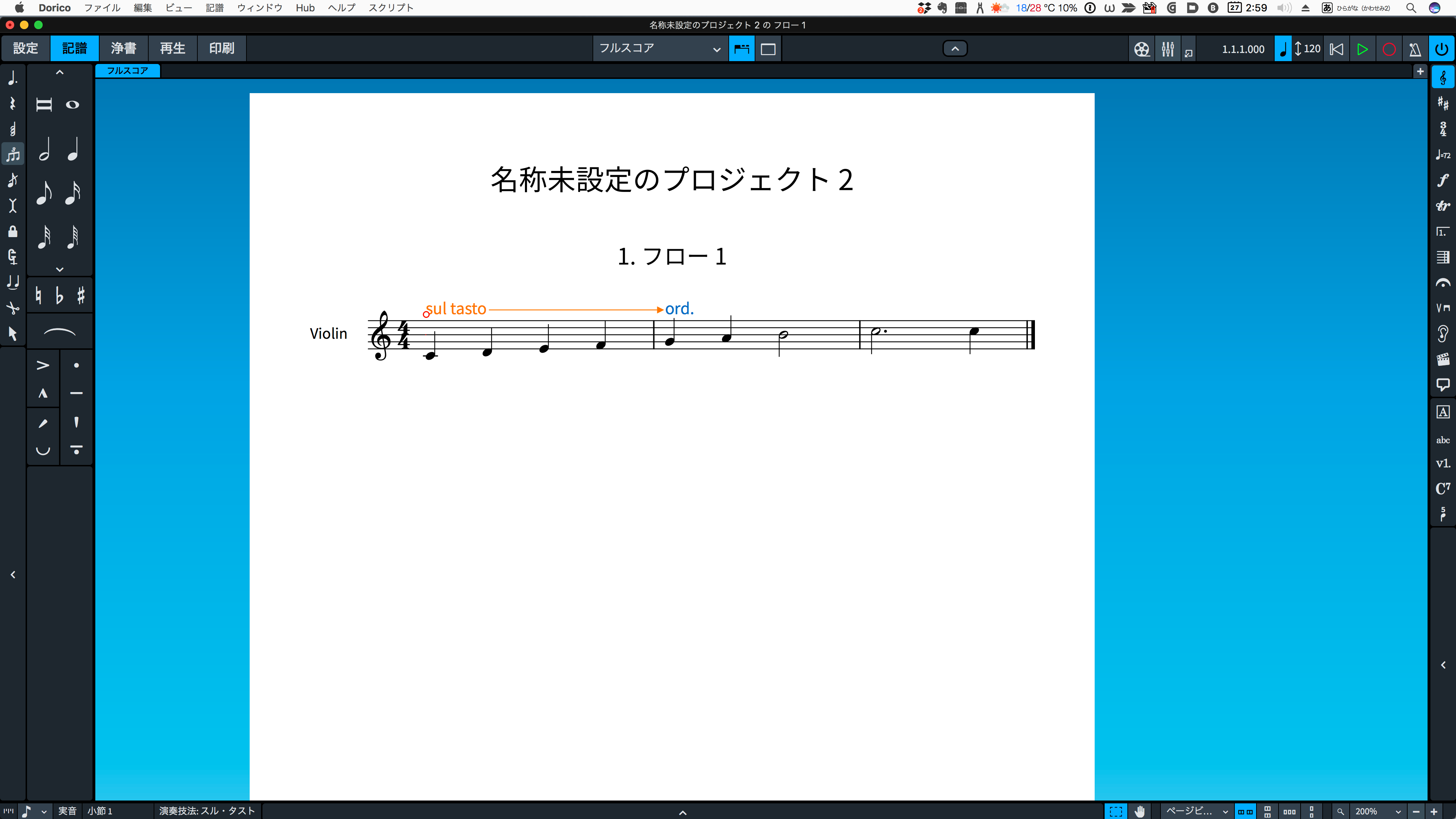Open the スクリプト menu
1456x819 pixels.
390,8
